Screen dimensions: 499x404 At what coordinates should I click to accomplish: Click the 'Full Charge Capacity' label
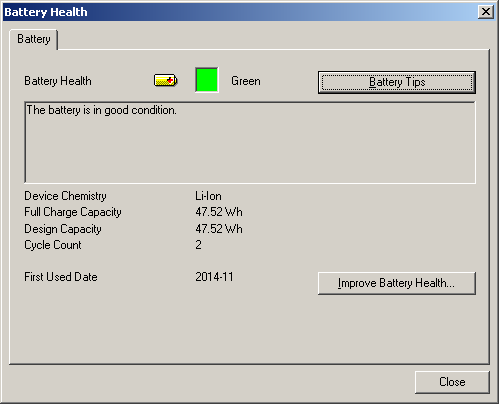[x=73, y=212]
